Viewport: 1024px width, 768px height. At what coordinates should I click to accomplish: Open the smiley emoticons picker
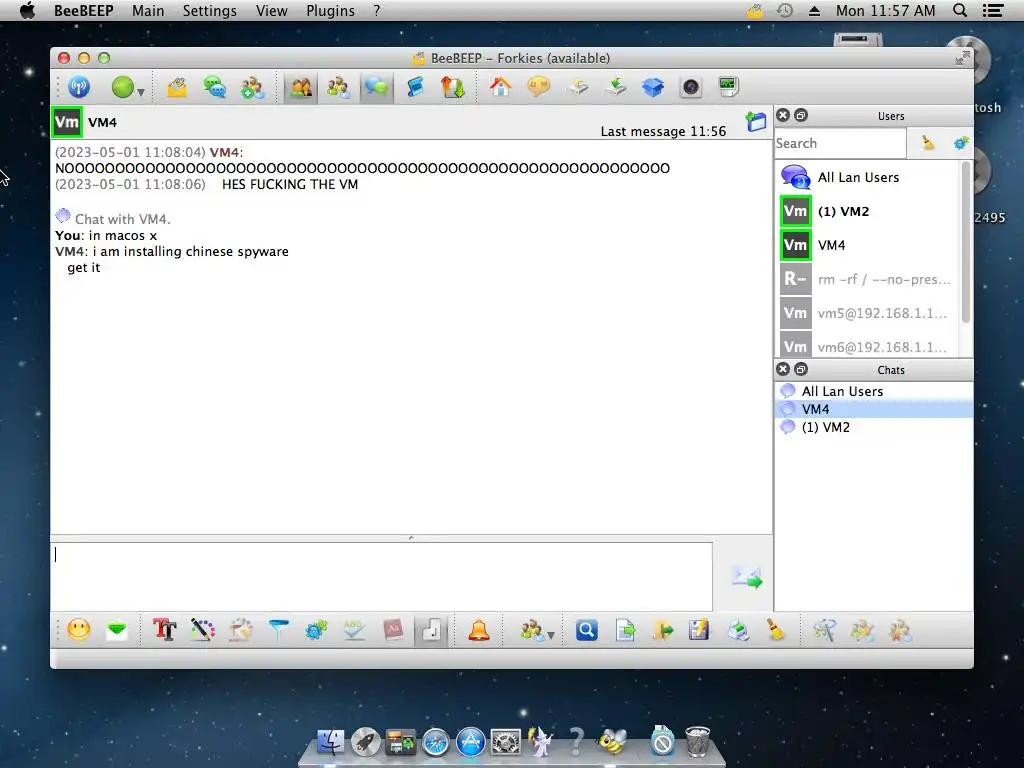(x=79, y=630)
